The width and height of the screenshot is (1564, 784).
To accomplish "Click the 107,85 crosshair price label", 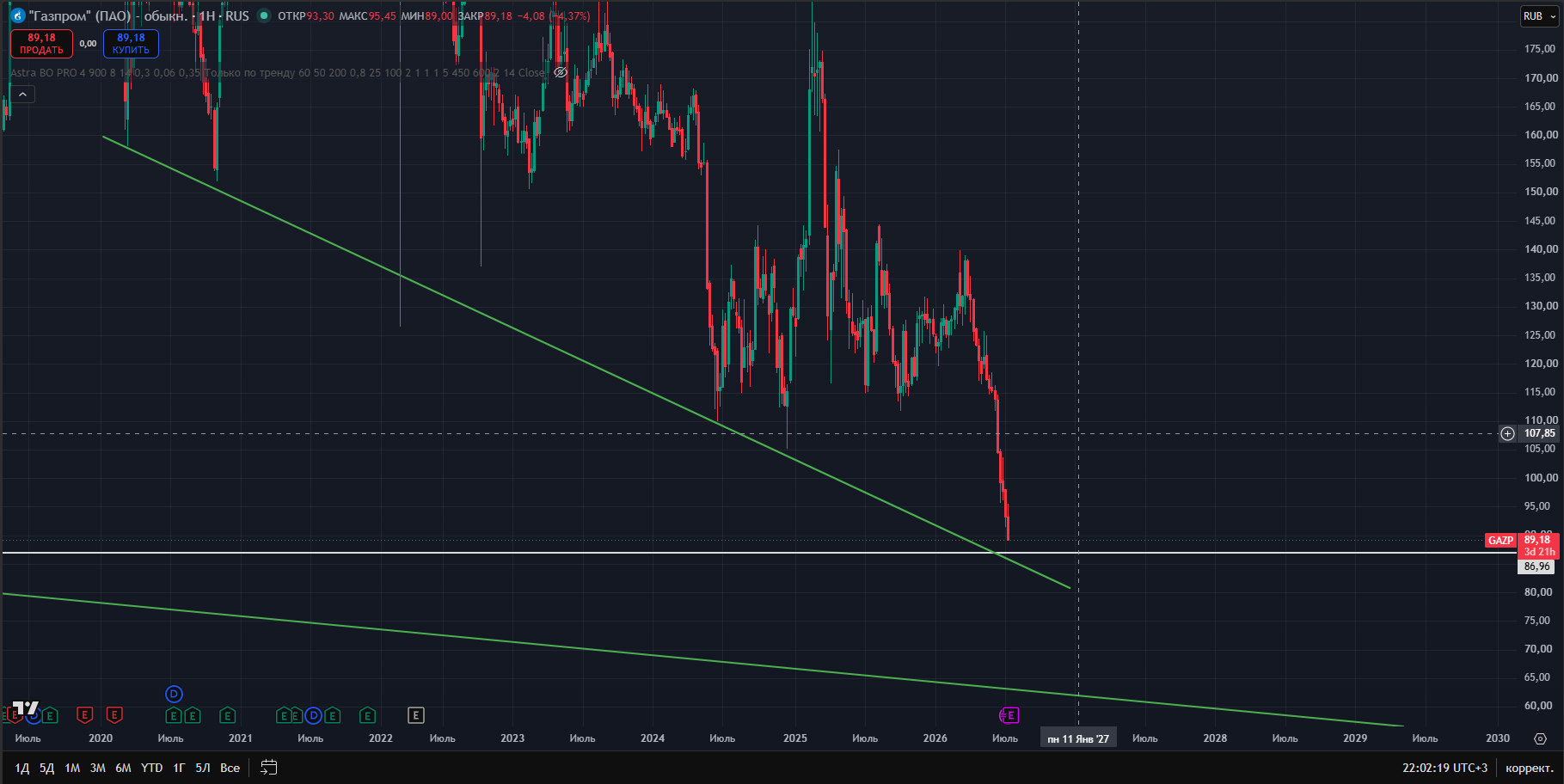I will pyautogui.click(x=1539, y=433).
